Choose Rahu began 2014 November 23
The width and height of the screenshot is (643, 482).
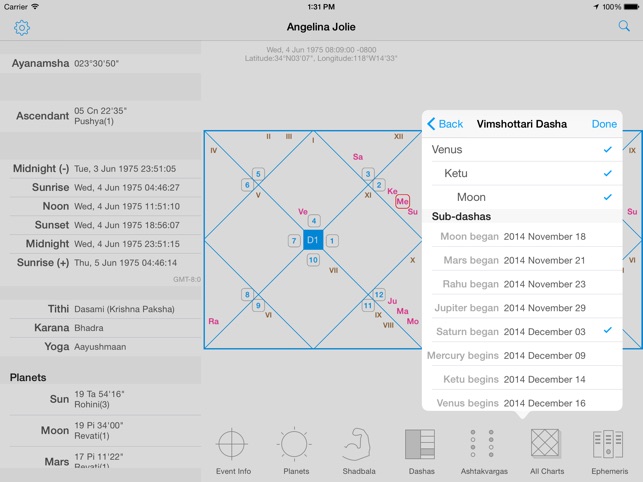(522, 284)
